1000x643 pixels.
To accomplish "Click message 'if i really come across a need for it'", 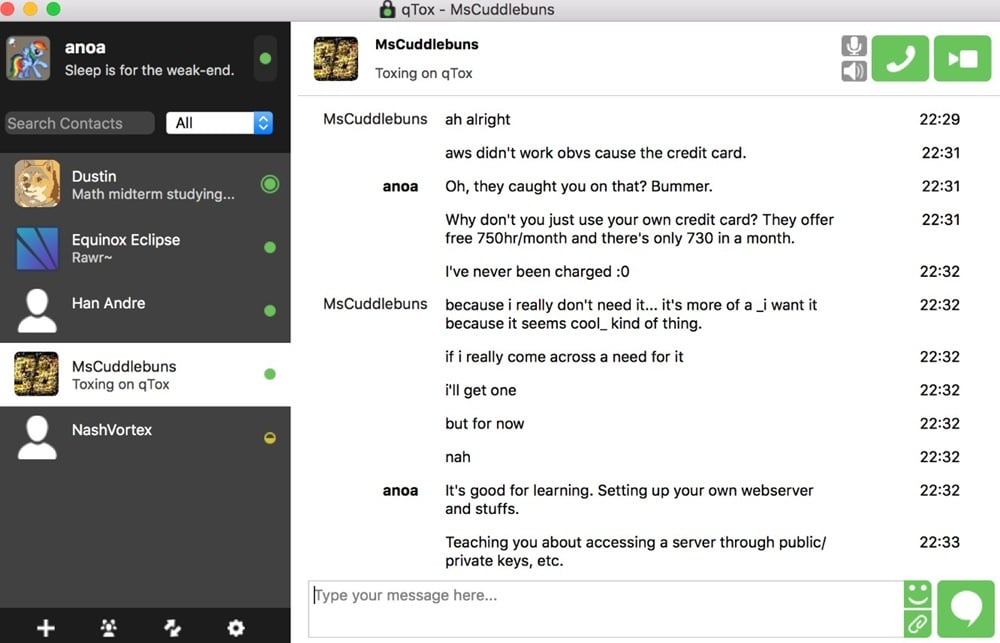I will click(x=564, y=357).
